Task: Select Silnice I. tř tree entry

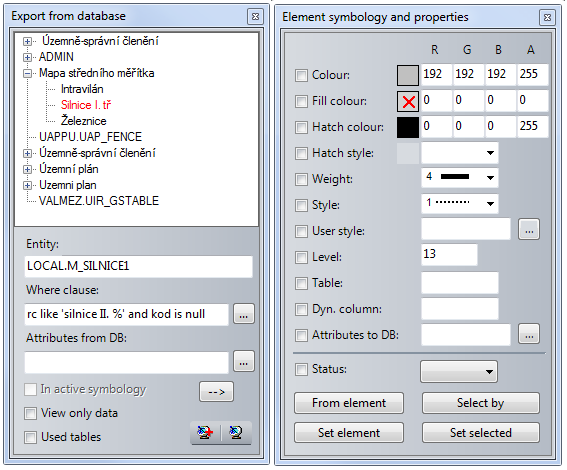Action: click(86, 105)
